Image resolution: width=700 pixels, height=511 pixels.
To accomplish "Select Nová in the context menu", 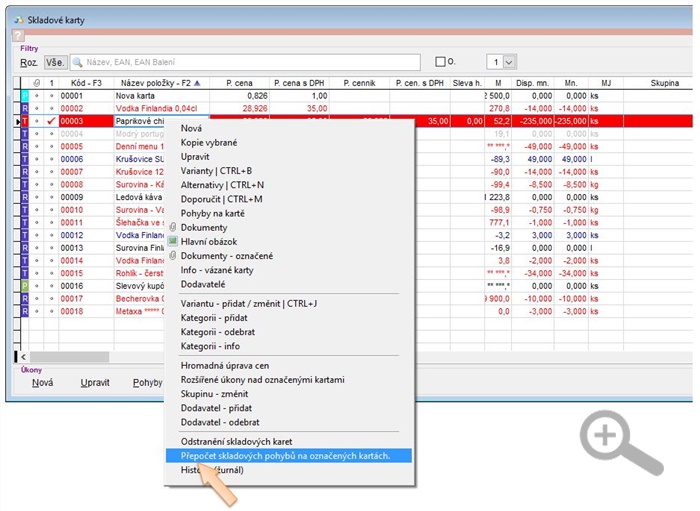I will [191, 129].
